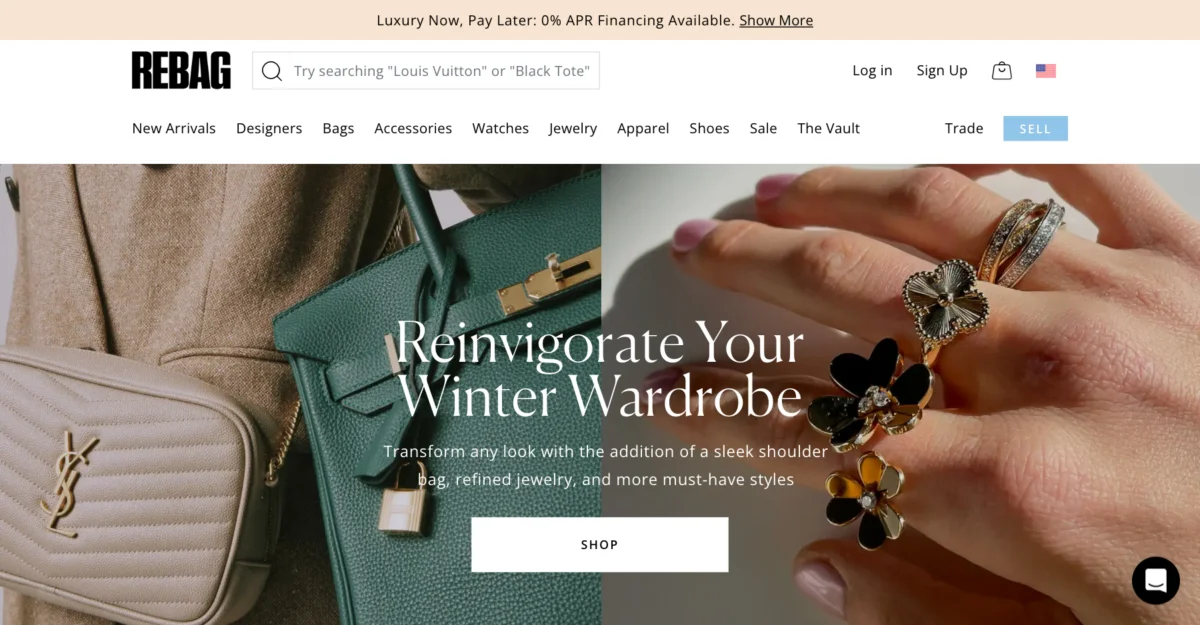Click Sign Up

click(942, 71)
